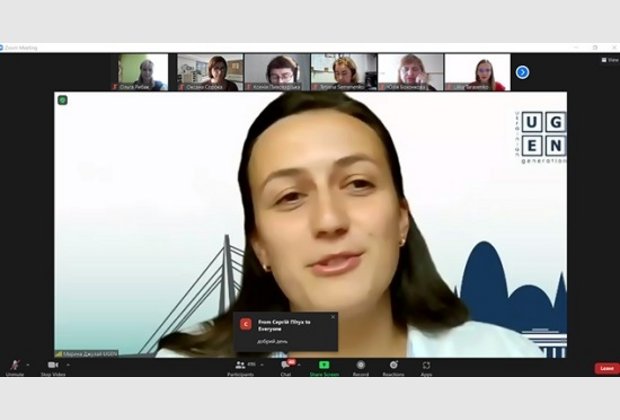Image resolution: width=620 pixels, height=420 pixels.
Task: Show next participants with blue arrow
Action: click(522, 72)
